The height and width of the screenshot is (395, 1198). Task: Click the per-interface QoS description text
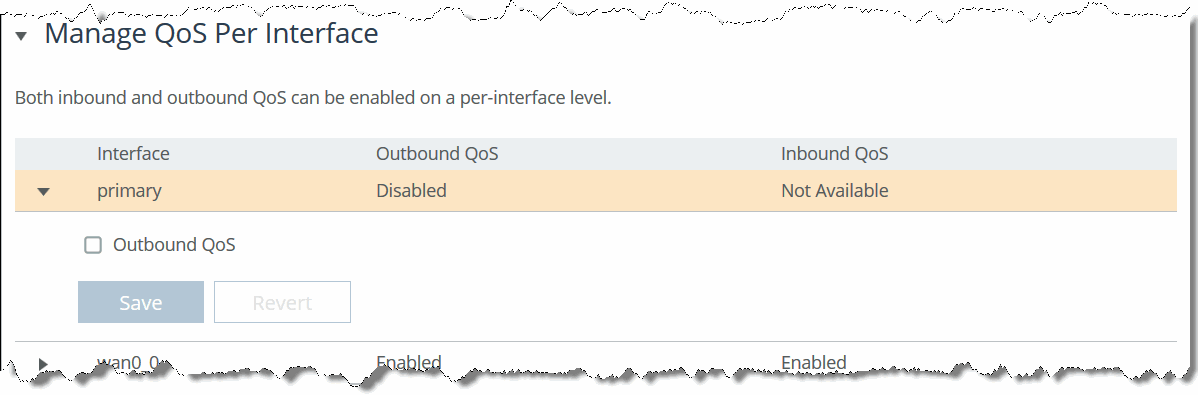click(313, 99)
